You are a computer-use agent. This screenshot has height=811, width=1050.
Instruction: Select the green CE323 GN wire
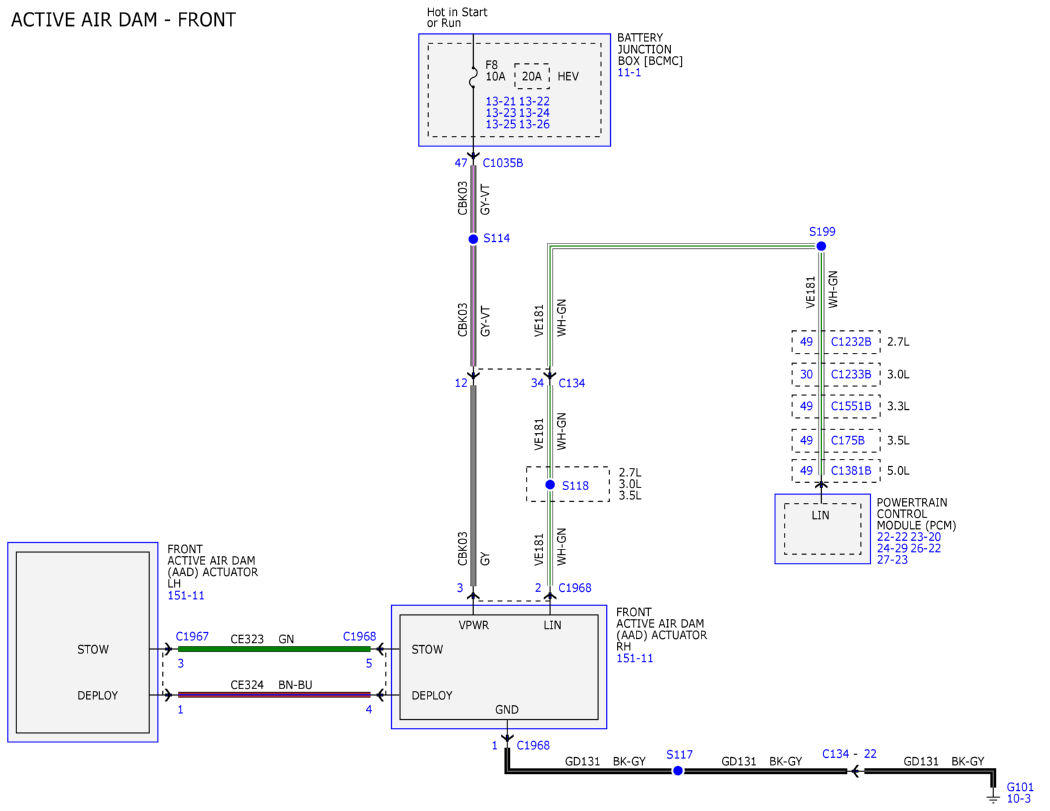click(274, 648)
